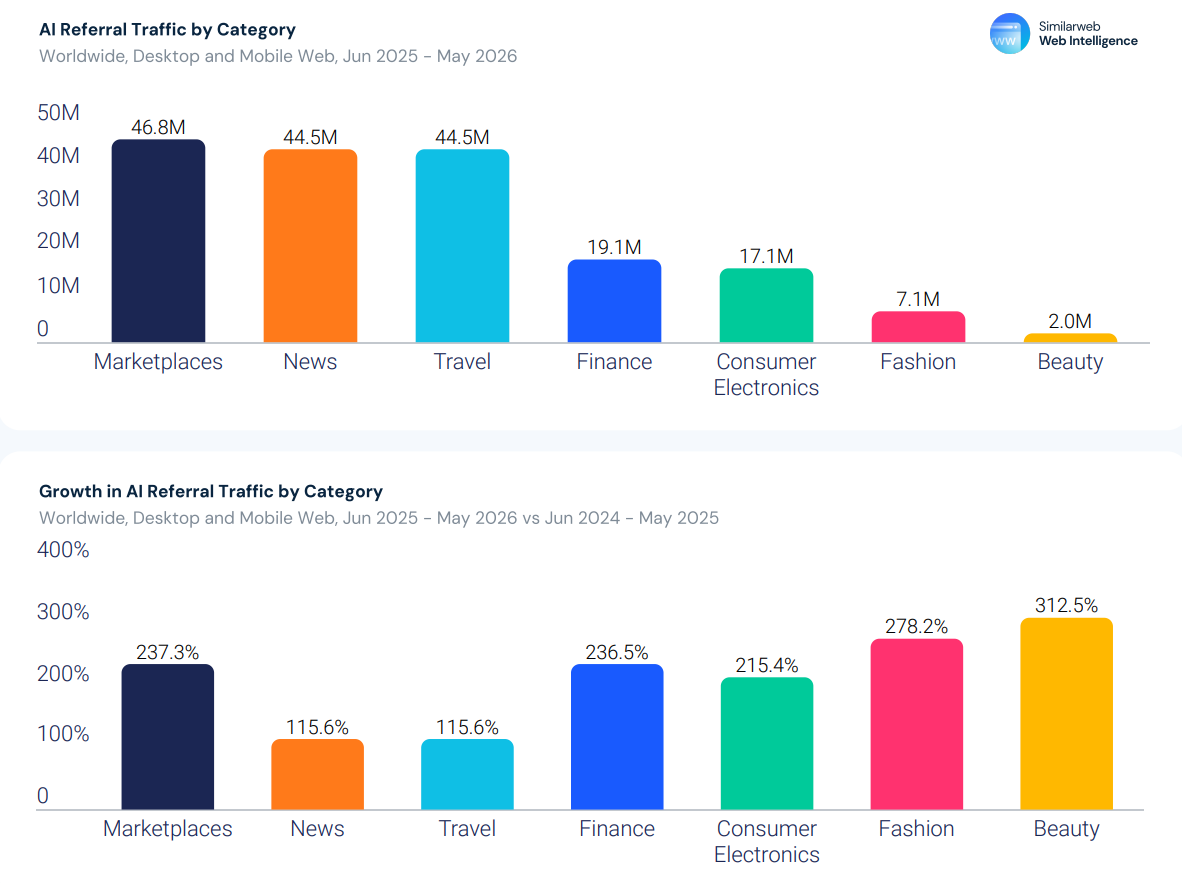Viewport: 1182px width, 883px height.
Task: Click the "237.3%" value label
Action: tap(167, 652)
